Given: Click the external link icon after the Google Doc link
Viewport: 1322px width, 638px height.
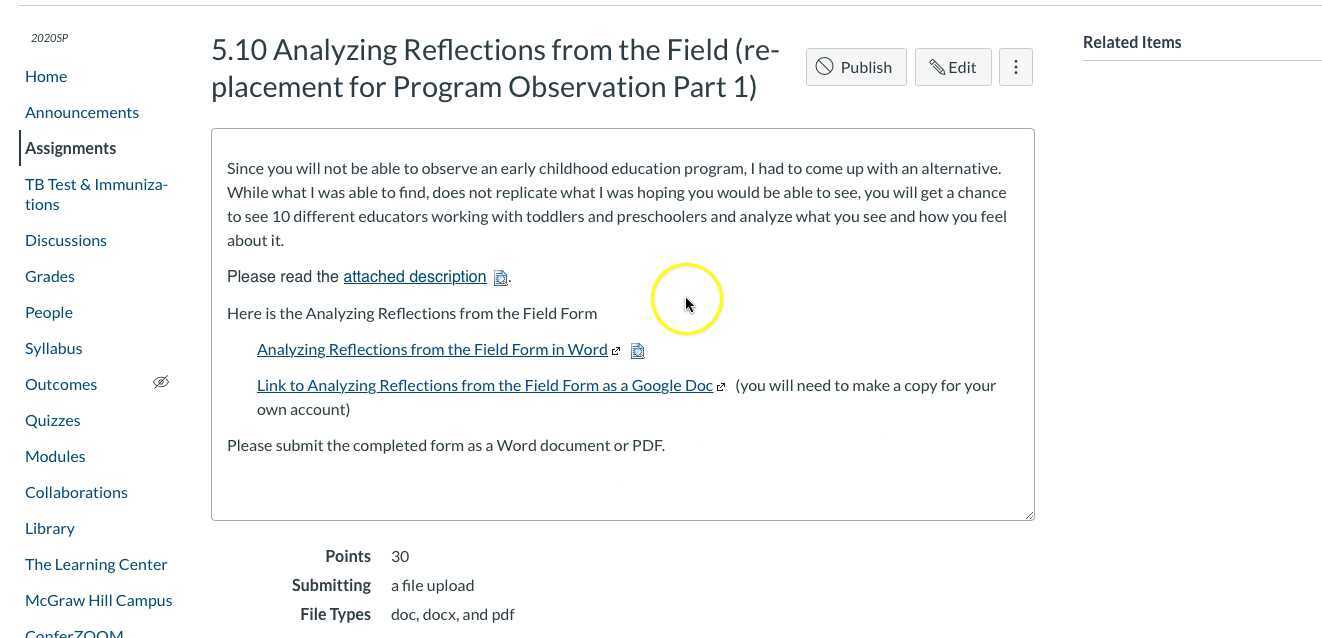Looking at the screenshot, I should coord(721,386).
